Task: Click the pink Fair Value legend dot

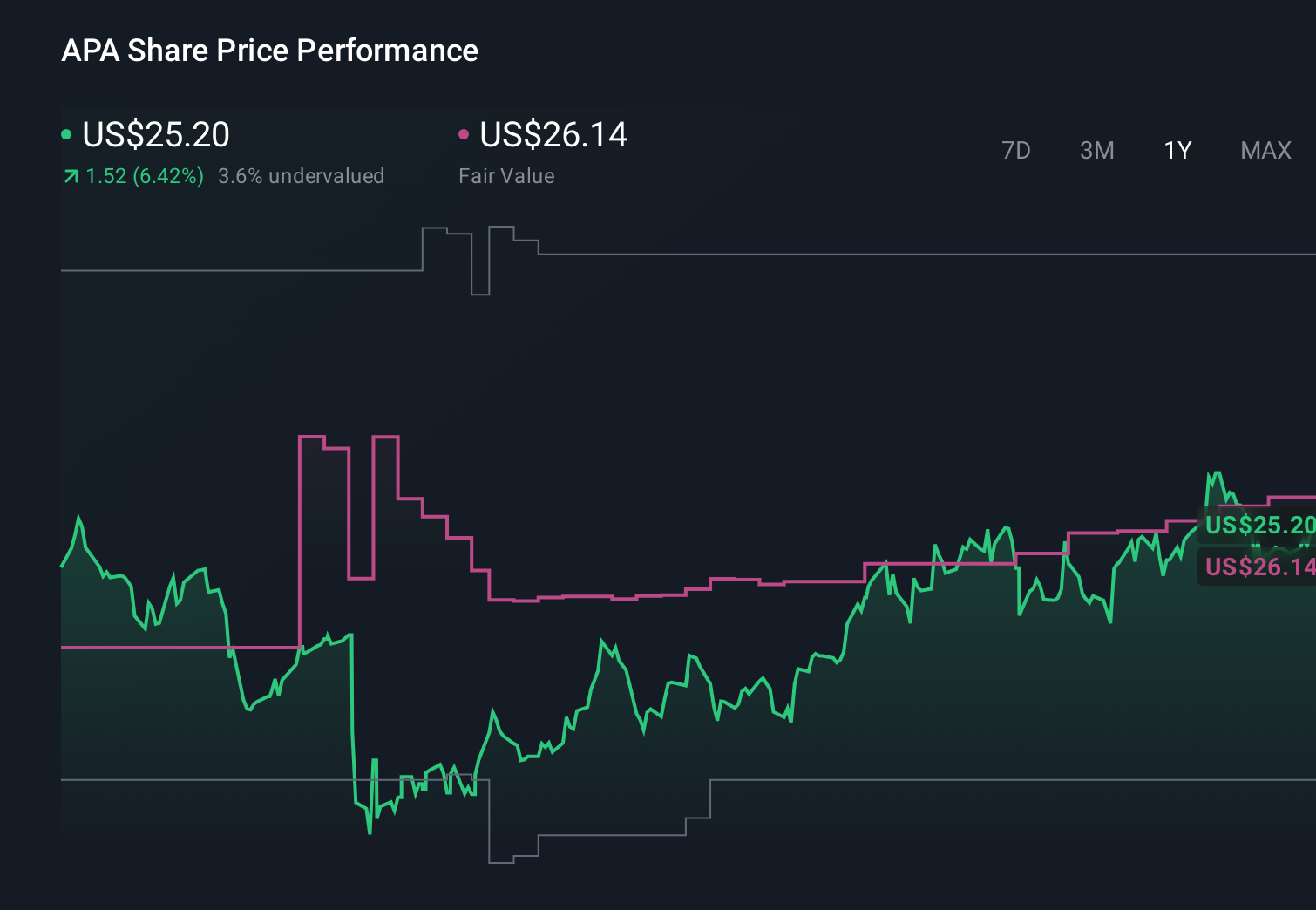Action: pos(465,133)
